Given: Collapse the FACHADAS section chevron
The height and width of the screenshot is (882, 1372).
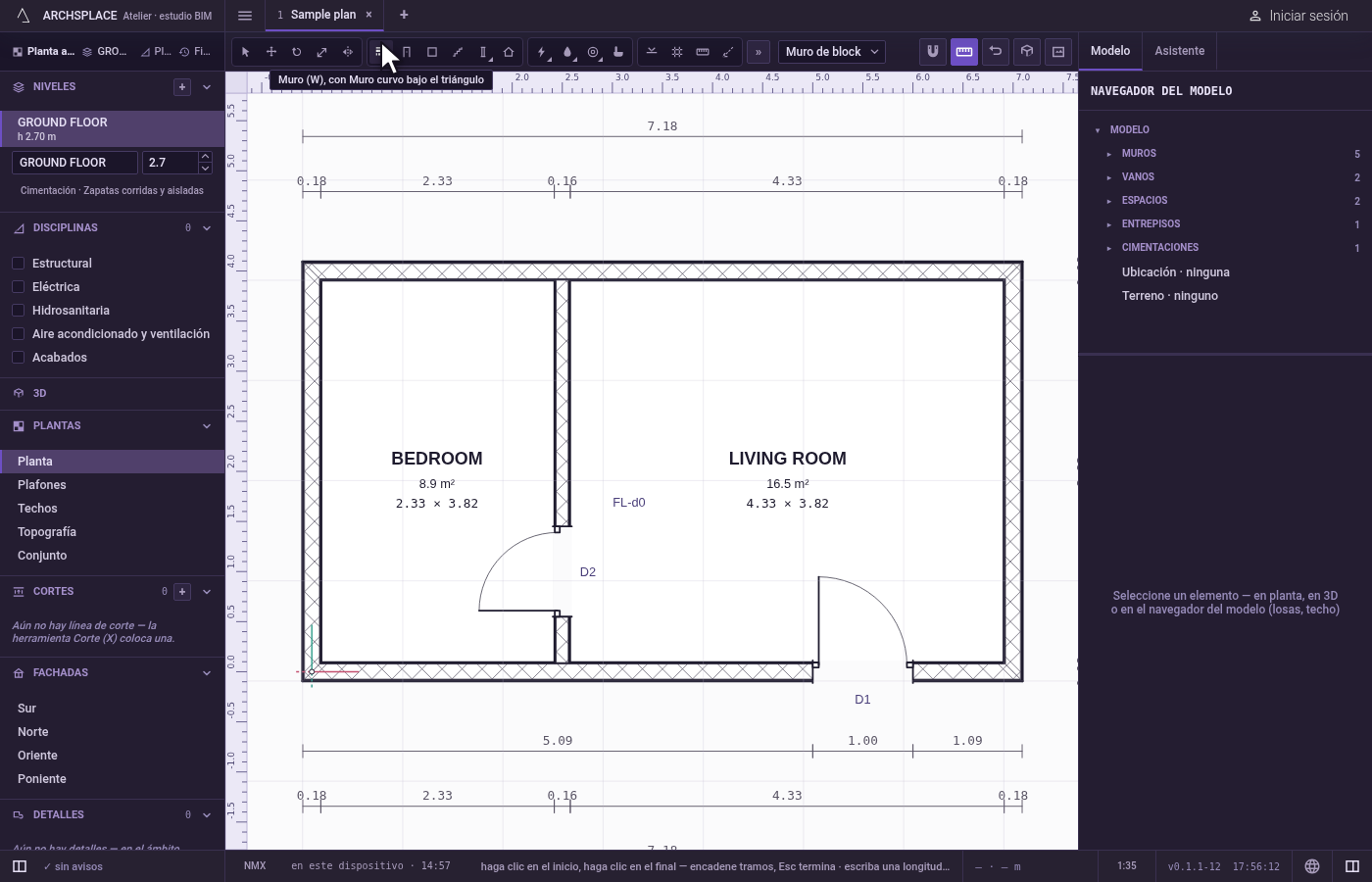Looking at the screenshot, I should click(x=207, y=673).
